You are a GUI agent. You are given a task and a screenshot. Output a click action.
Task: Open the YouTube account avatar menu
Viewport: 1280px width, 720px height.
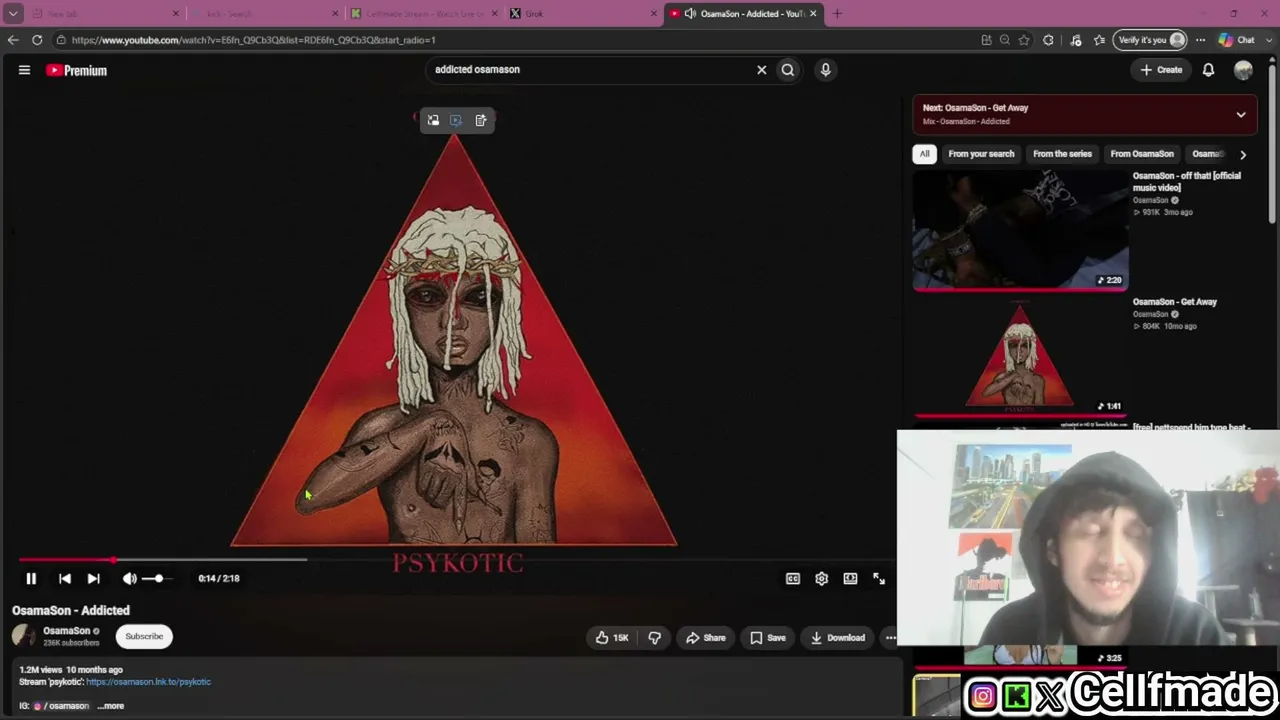[x=1243, y=70]
